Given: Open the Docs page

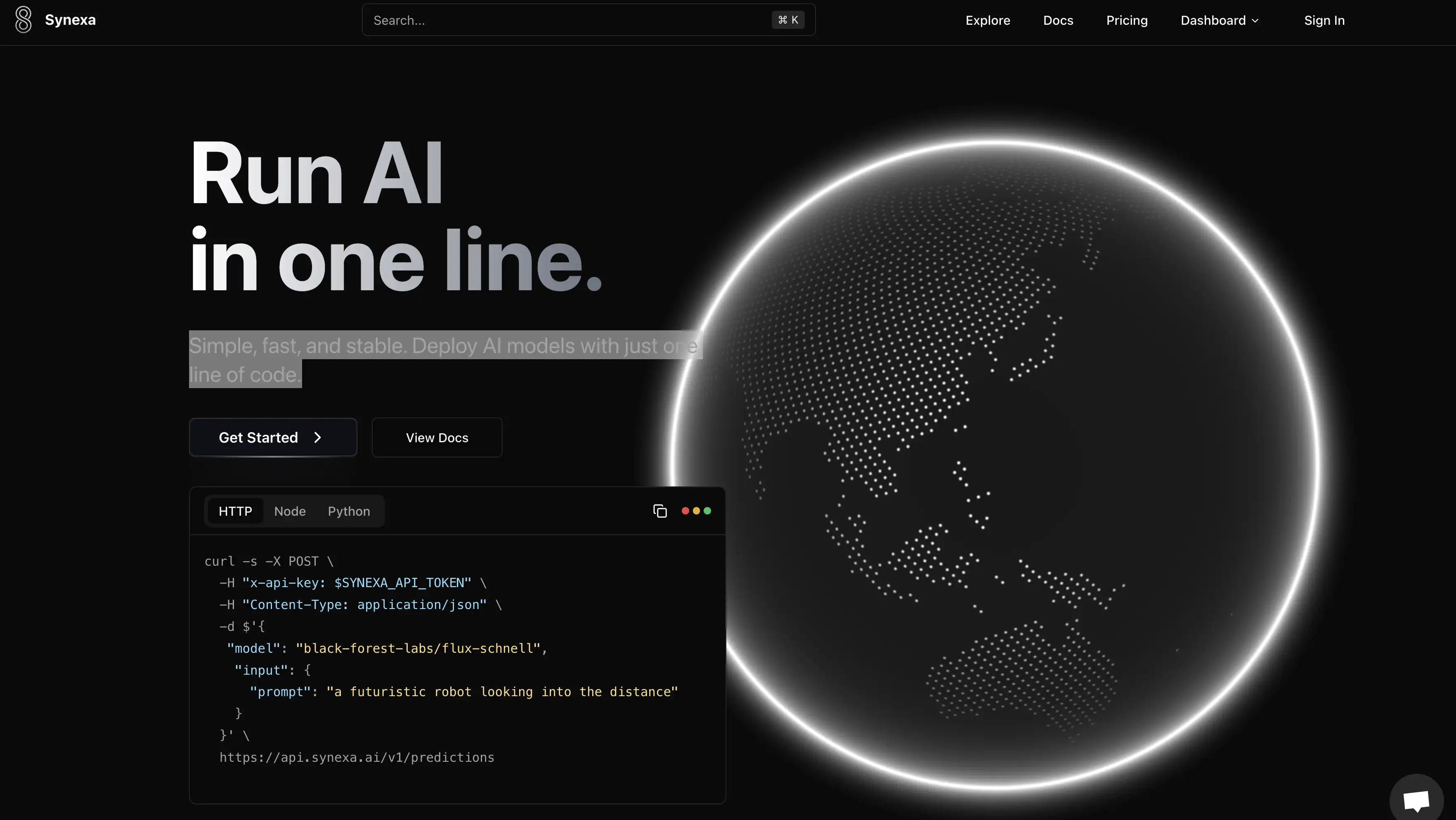Looking at the screenshot, I should click(x=1058, y=20).
